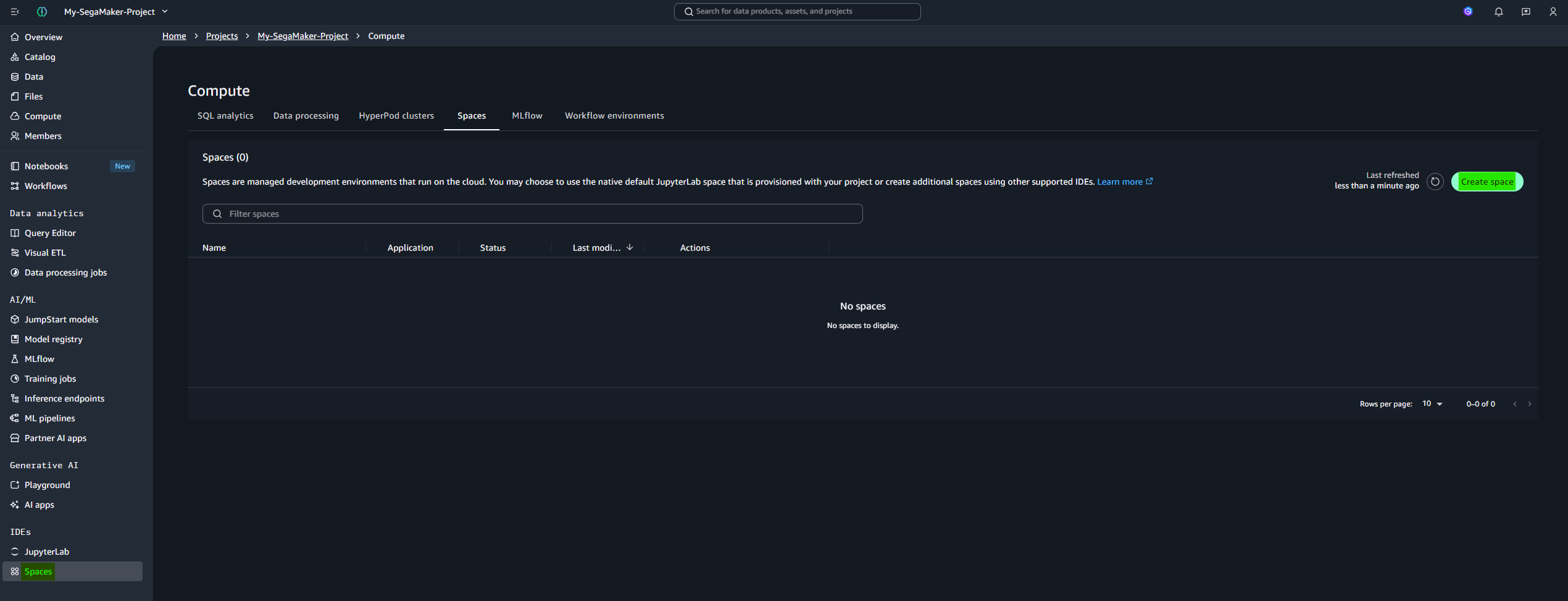Screen dimensions: 1568x601
Task: Open Visual ETL
Action: pyautogui.click(x=73, y=253)
